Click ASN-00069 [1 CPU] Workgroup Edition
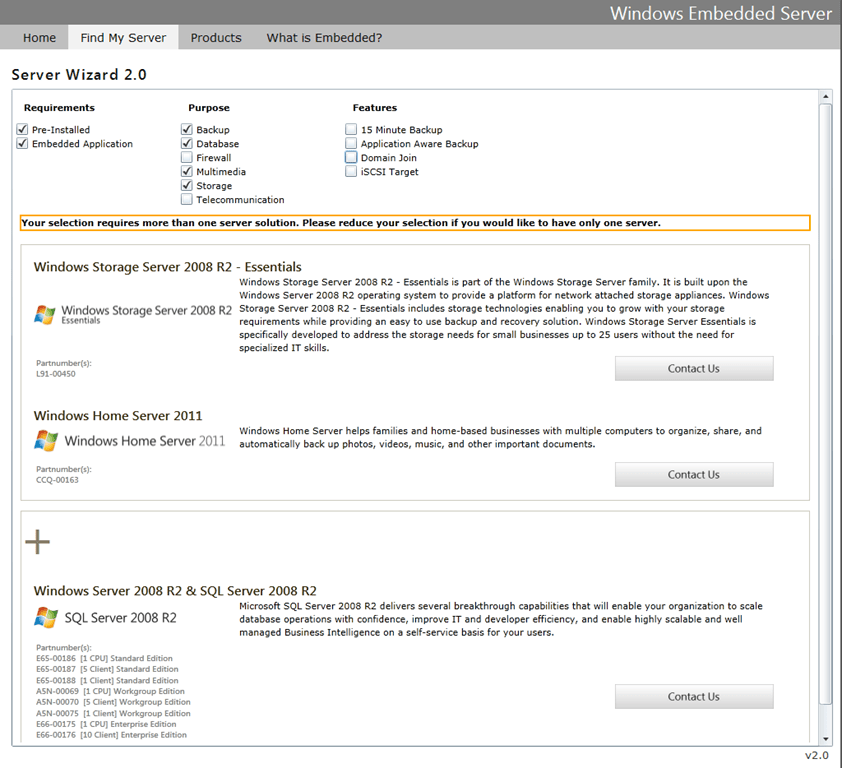 click(x=110, y=691)
